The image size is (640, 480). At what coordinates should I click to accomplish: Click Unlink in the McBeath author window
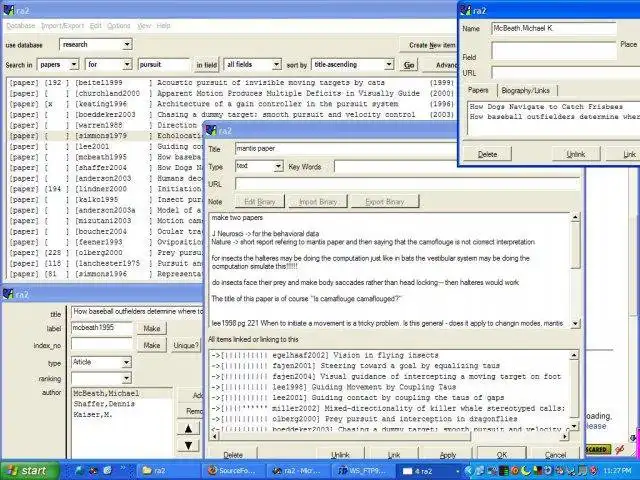(x=576, y=154)
